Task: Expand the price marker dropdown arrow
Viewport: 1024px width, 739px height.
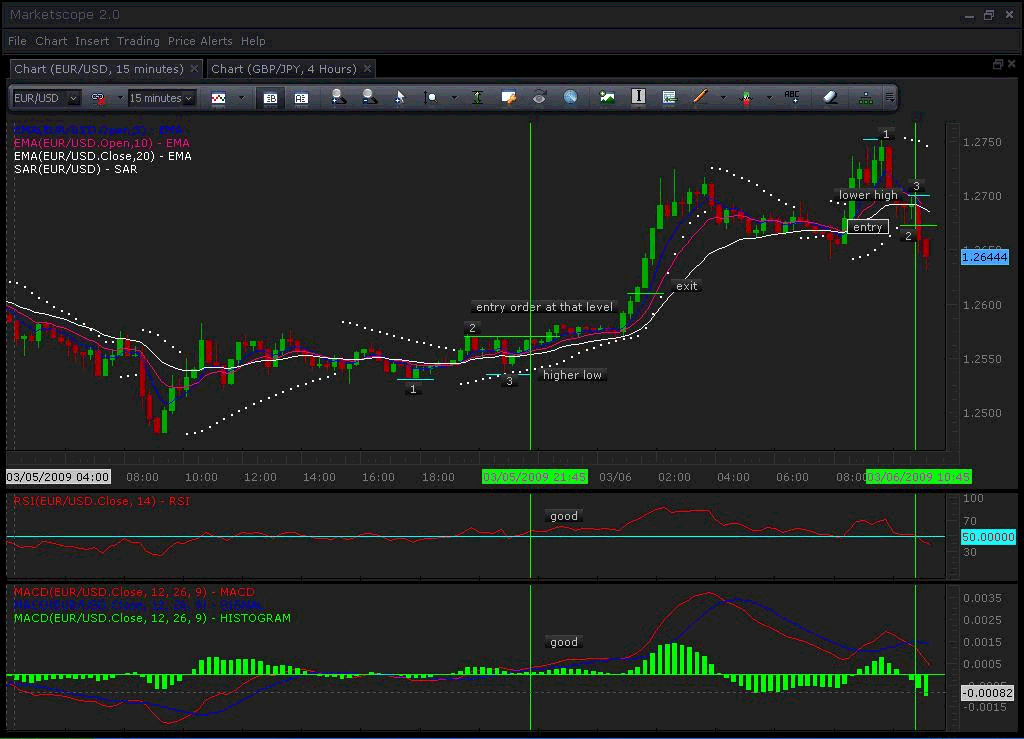Action: (x=769, y=98)
